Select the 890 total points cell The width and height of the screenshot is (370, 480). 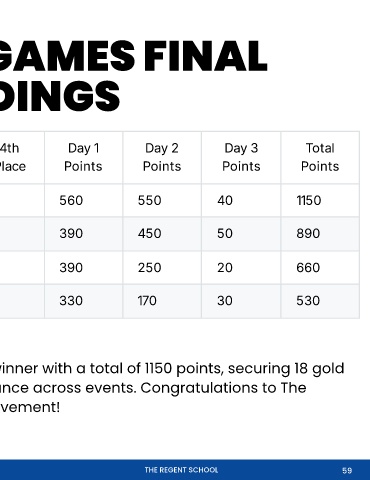click(320, 234)
